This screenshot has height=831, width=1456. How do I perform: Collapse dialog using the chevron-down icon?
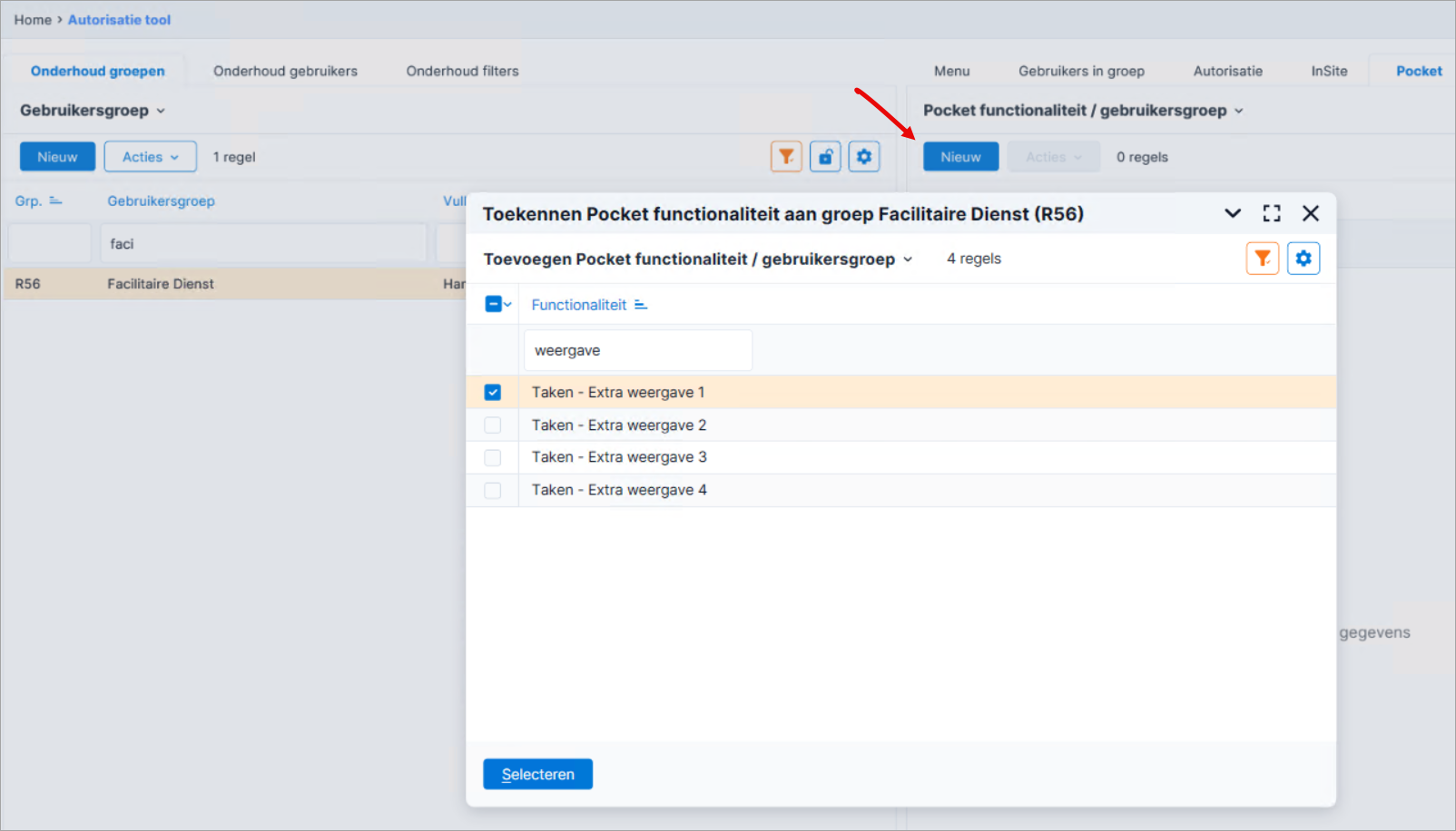(x=1233, y=213)
